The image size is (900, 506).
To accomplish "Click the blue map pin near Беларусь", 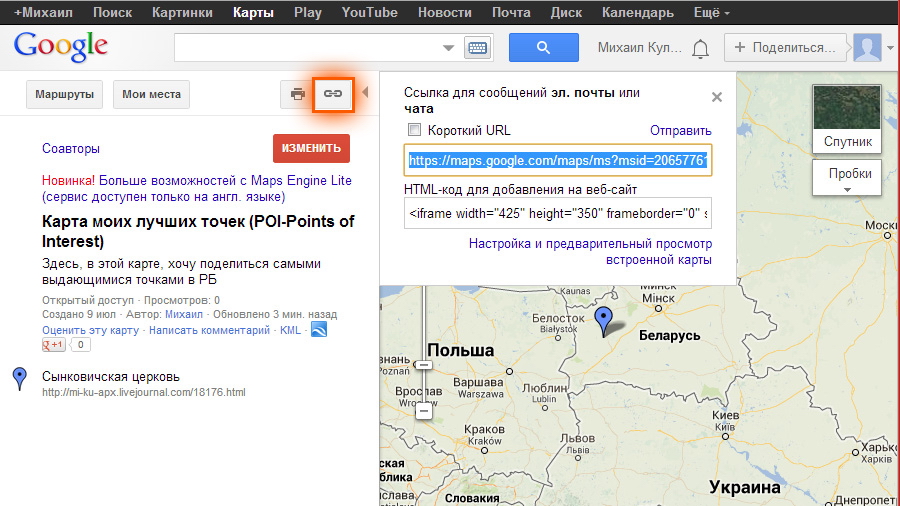I will coord(603,320).
